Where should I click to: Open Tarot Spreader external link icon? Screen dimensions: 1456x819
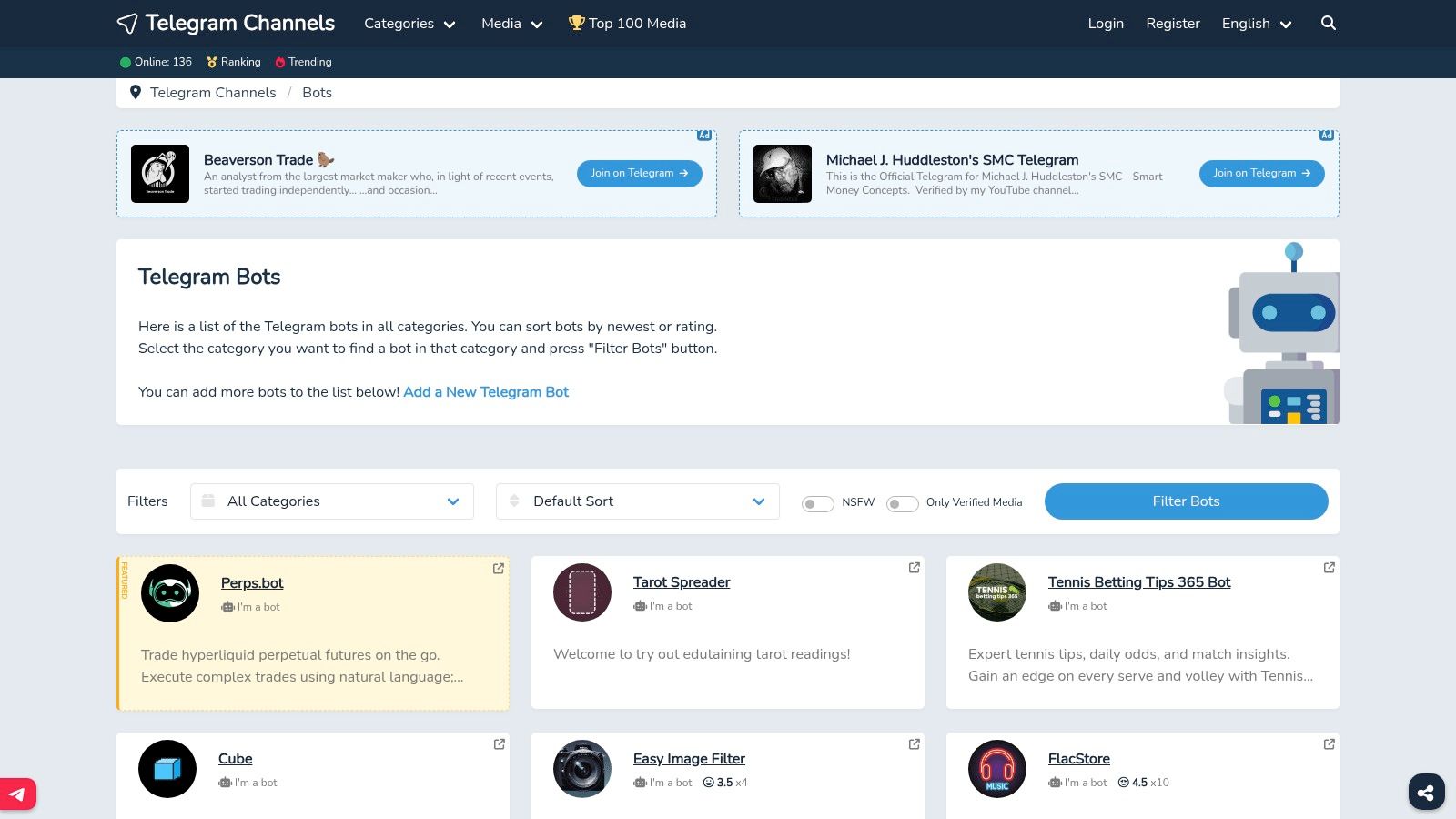click(x=915, y=568)
